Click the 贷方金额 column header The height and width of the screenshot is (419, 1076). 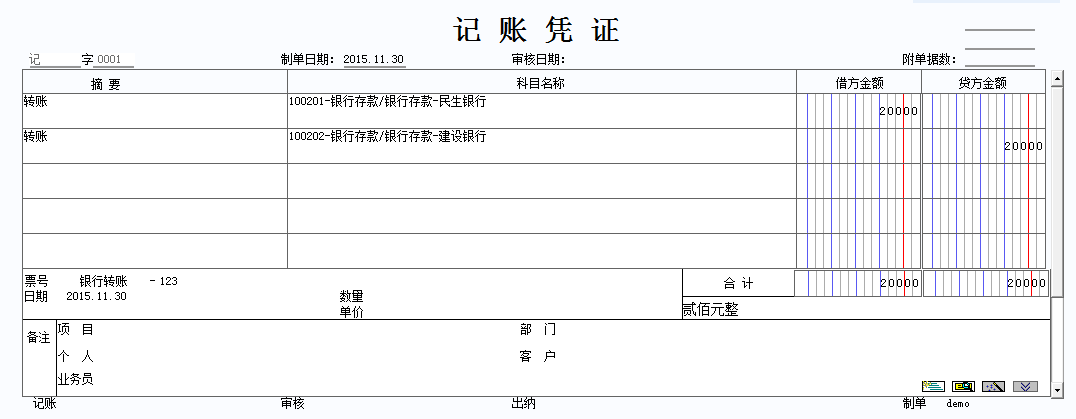point(983,84)
